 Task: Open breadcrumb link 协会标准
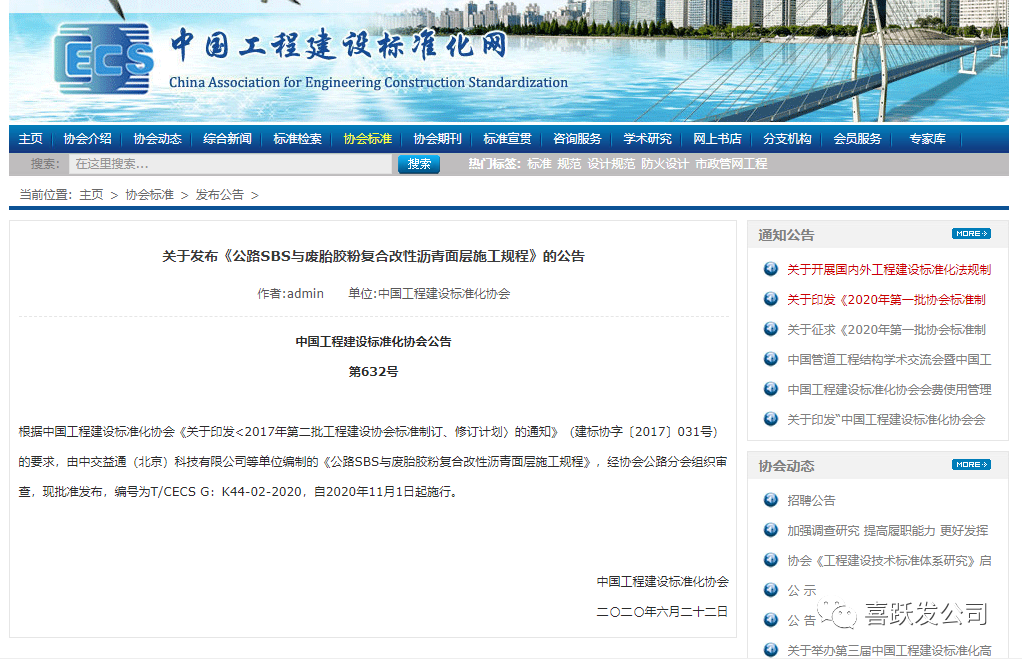[150, 196]
